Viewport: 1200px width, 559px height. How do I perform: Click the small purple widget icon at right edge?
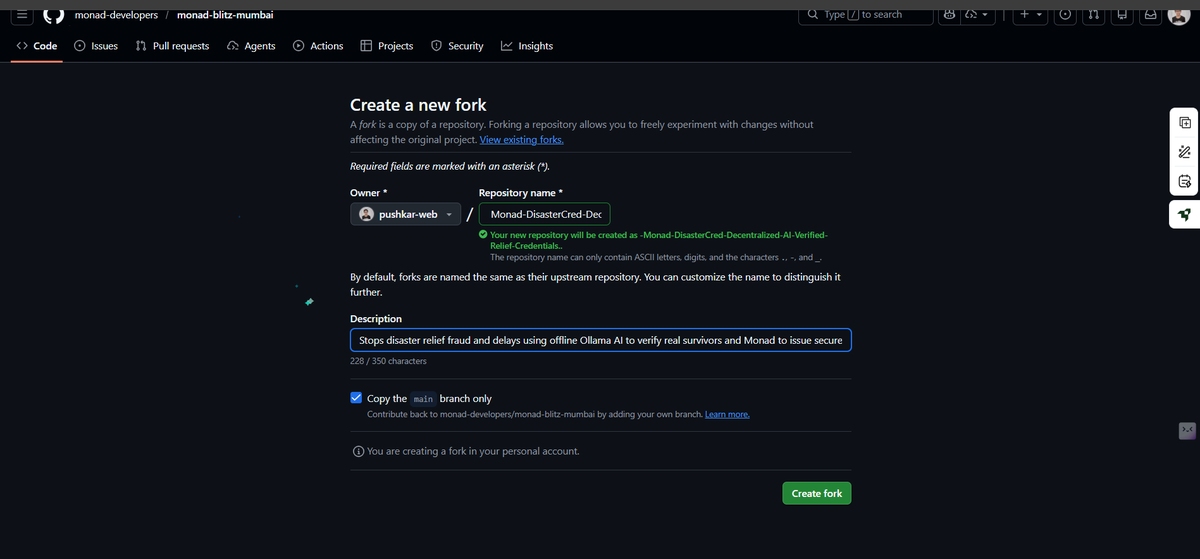point(1187,430)
